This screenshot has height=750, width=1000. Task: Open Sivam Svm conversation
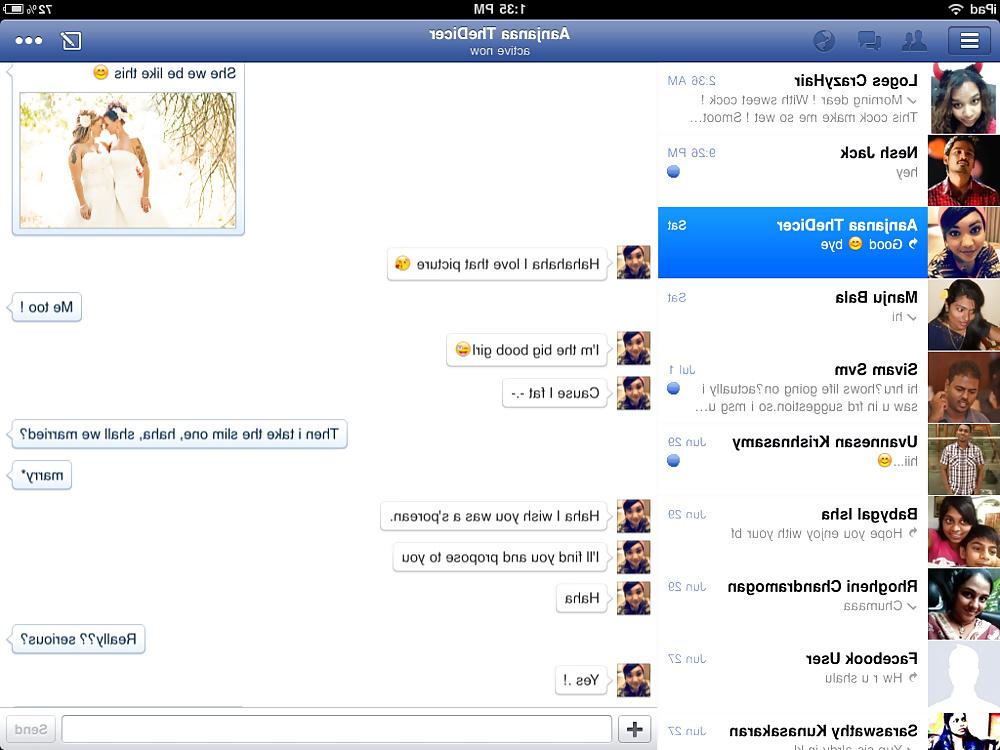click(x=828, y=387)
